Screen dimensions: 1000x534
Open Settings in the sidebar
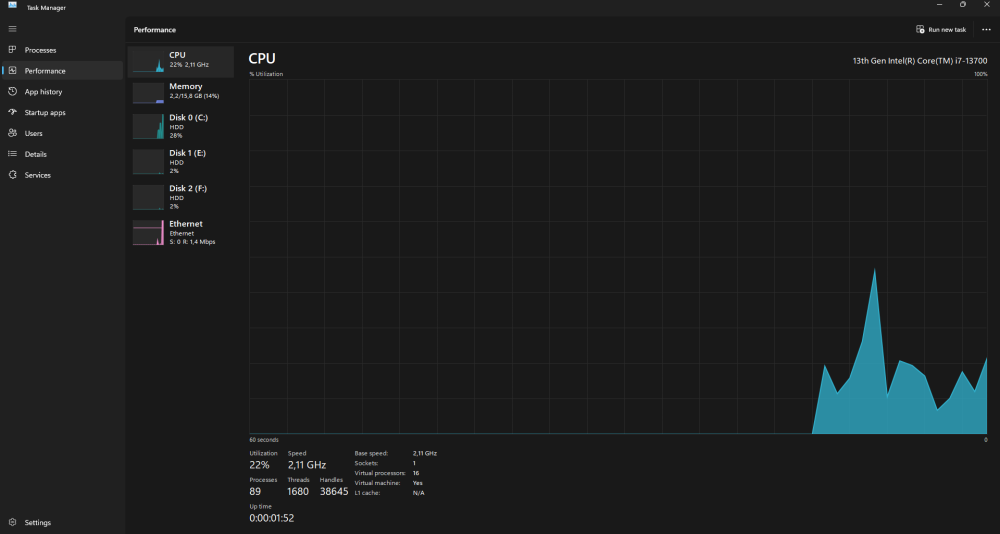click(x=62, y=523)
